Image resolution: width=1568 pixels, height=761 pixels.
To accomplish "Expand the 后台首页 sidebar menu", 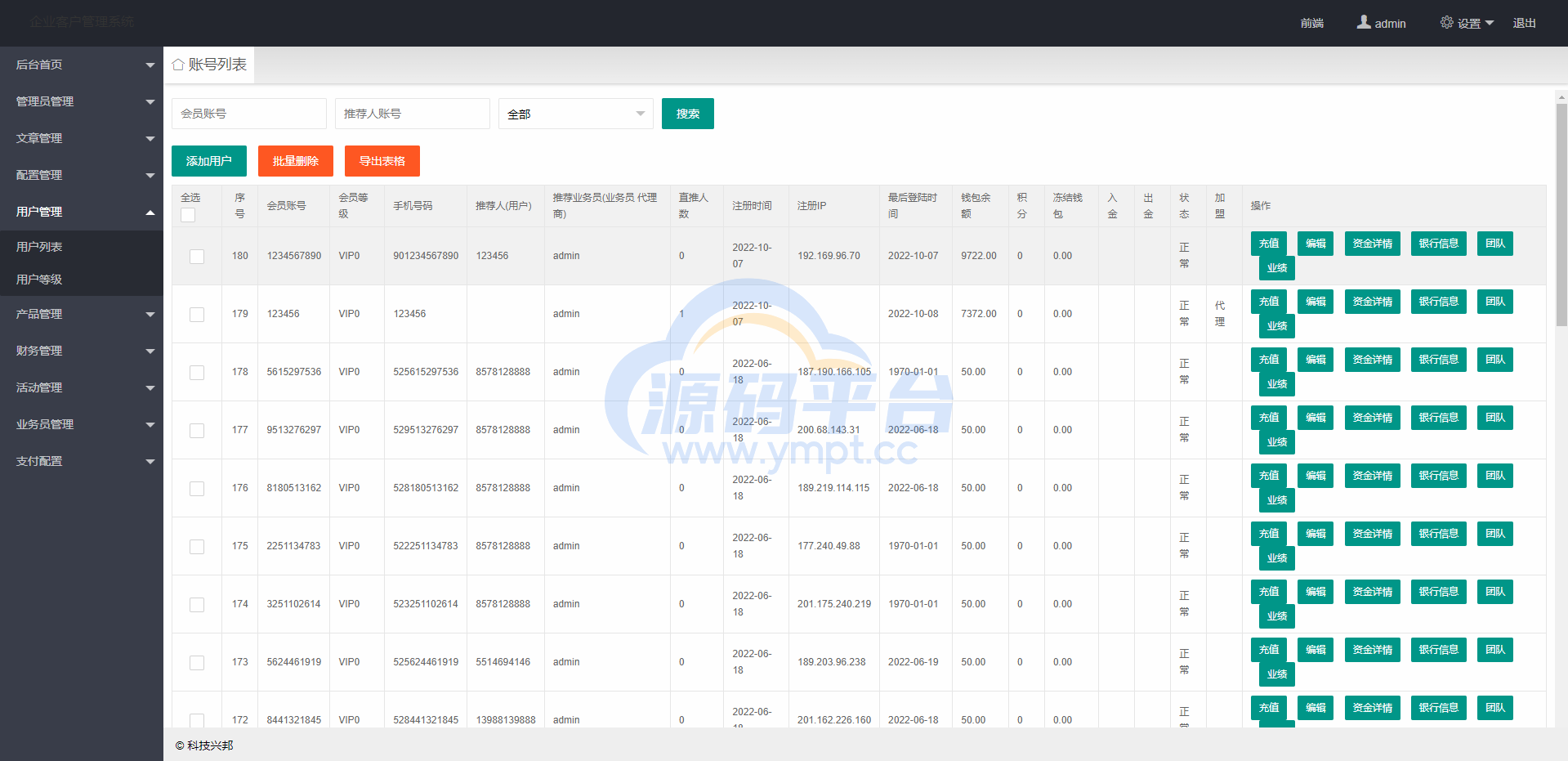I will coord(82,65).
